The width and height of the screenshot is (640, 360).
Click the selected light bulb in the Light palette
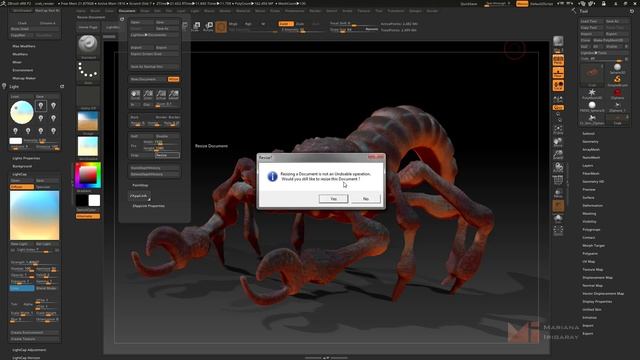41,106
